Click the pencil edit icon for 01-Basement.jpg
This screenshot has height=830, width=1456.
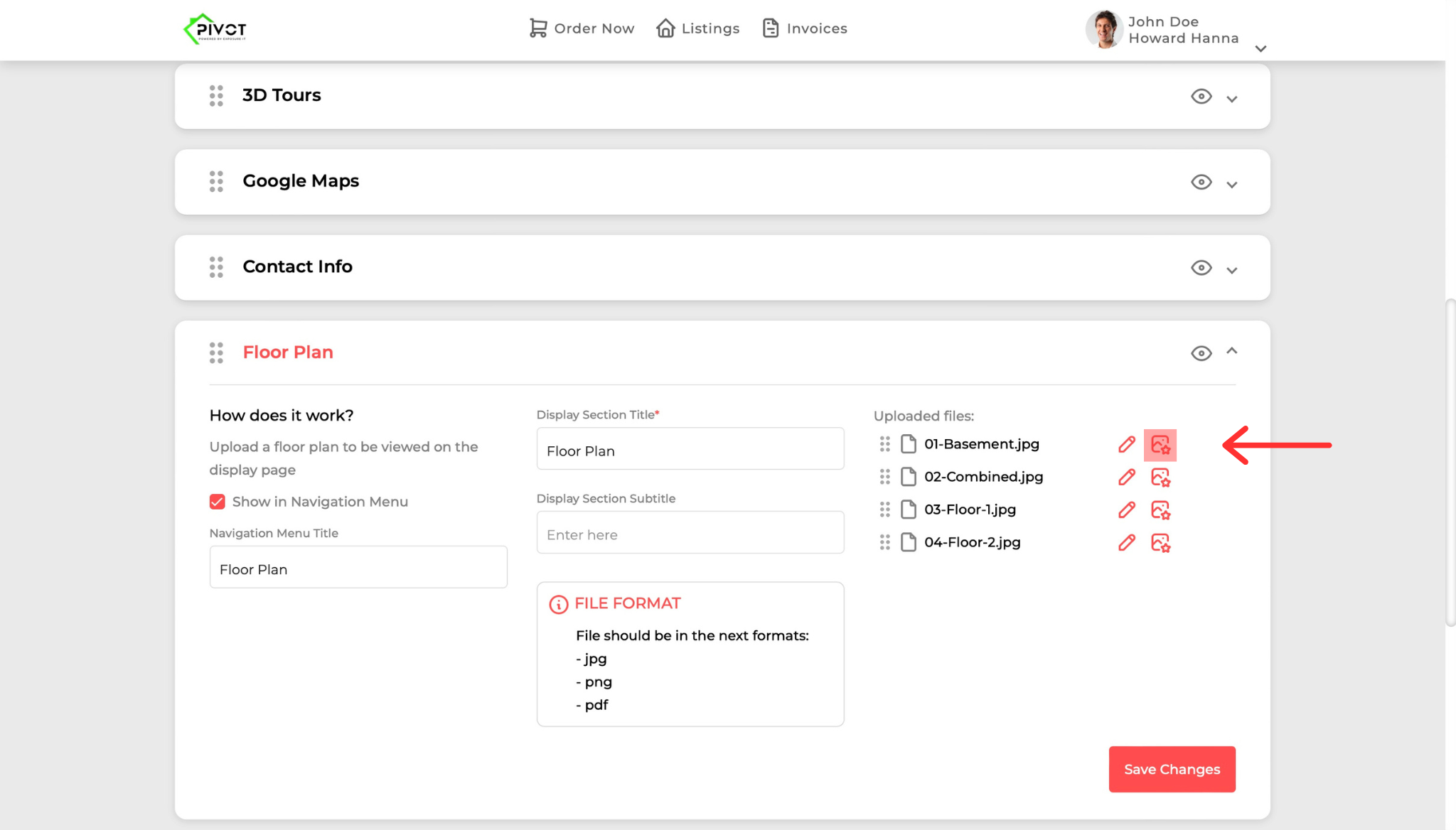pos(1127,445)
